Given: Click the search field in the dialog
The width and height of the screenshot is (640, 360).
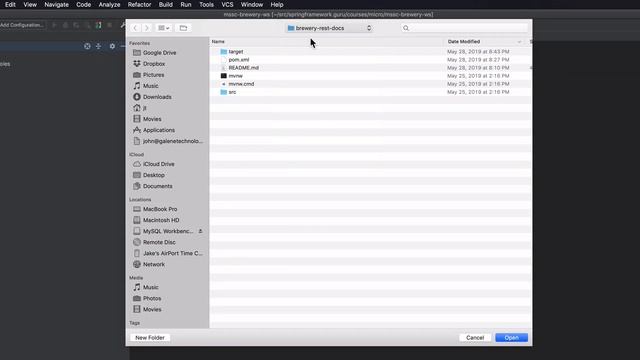Looking at the screenshot, I should tap(464, 28).
